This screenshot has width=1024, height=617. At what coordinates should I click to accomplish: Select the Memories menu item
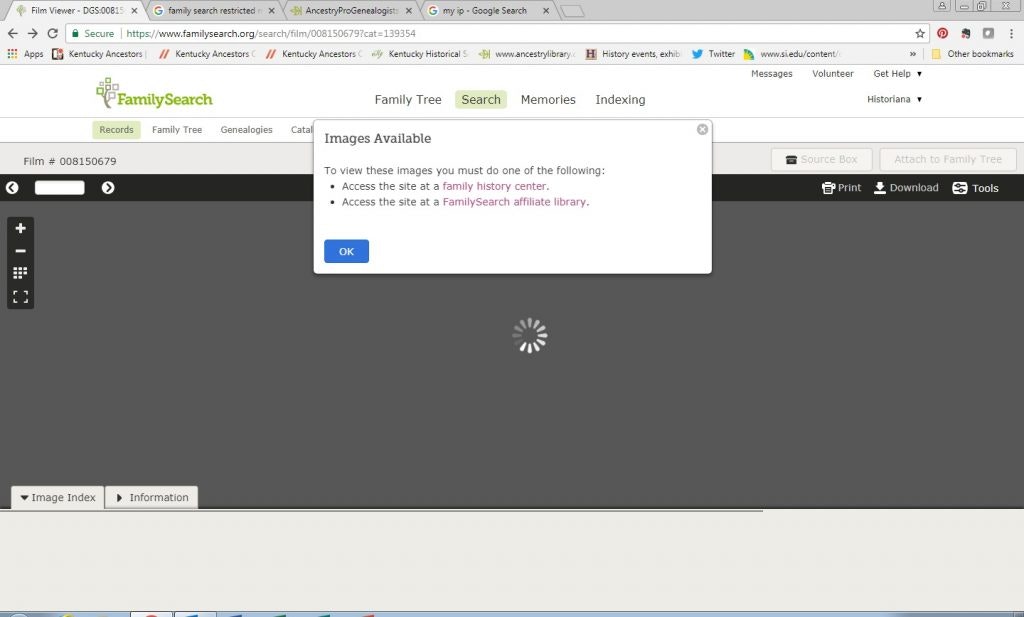(x=548, y=100)
